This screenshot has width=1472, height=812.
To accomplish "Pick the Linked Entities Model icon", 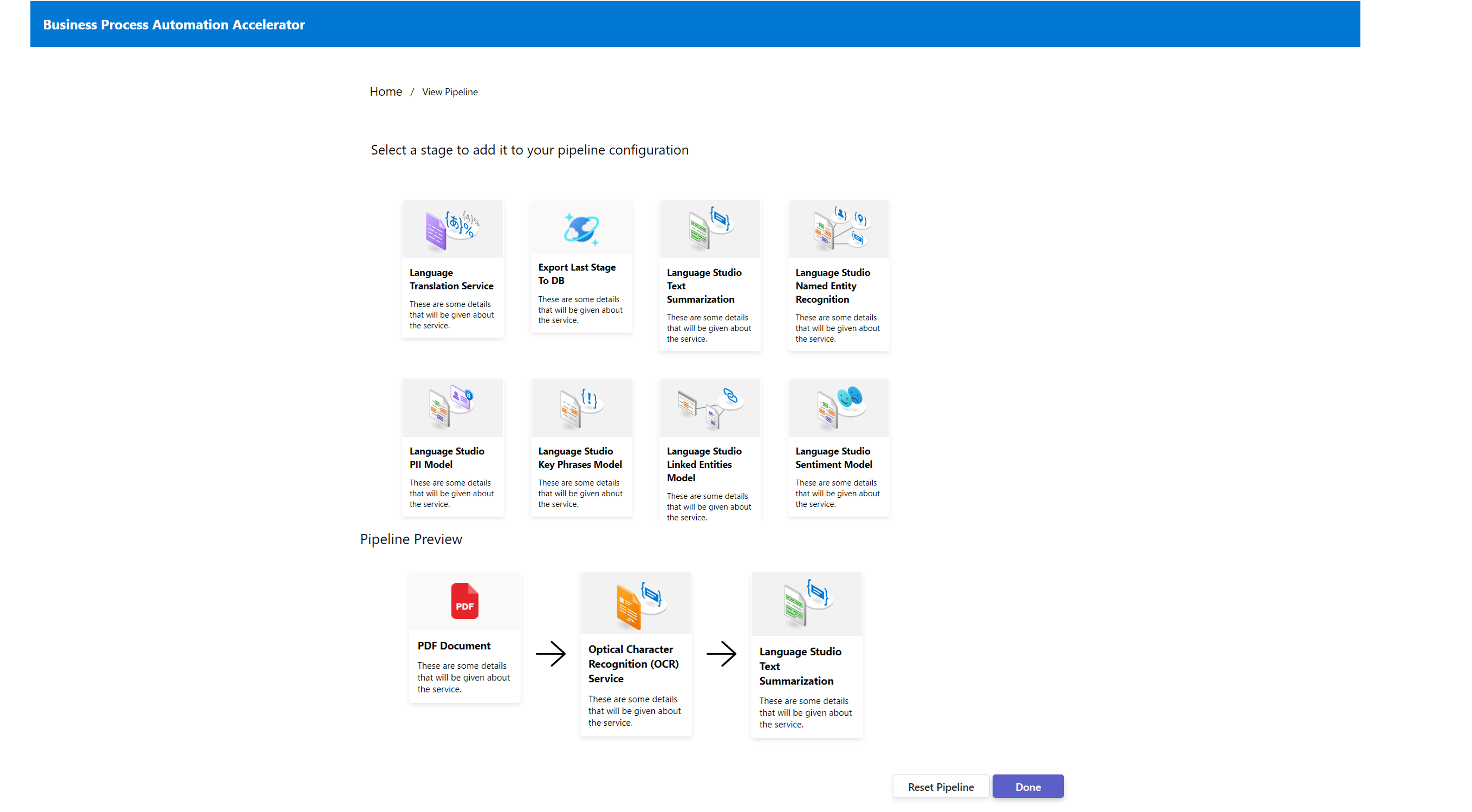I will tap(710, 407).
